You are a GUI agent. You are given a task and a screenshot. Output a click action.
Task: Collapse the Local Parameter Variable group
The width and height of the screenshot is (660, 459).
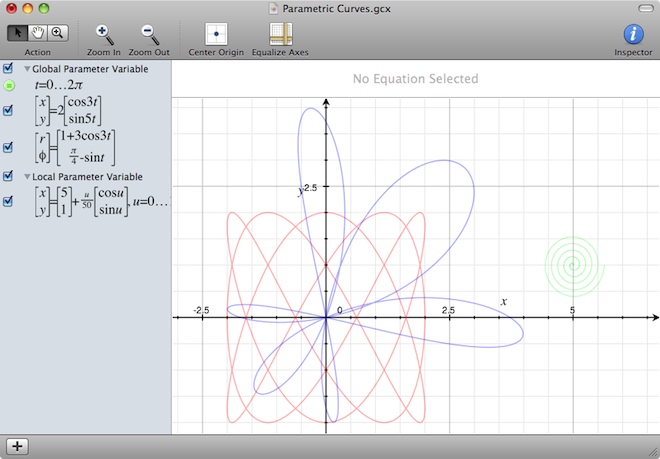point(27,176)
